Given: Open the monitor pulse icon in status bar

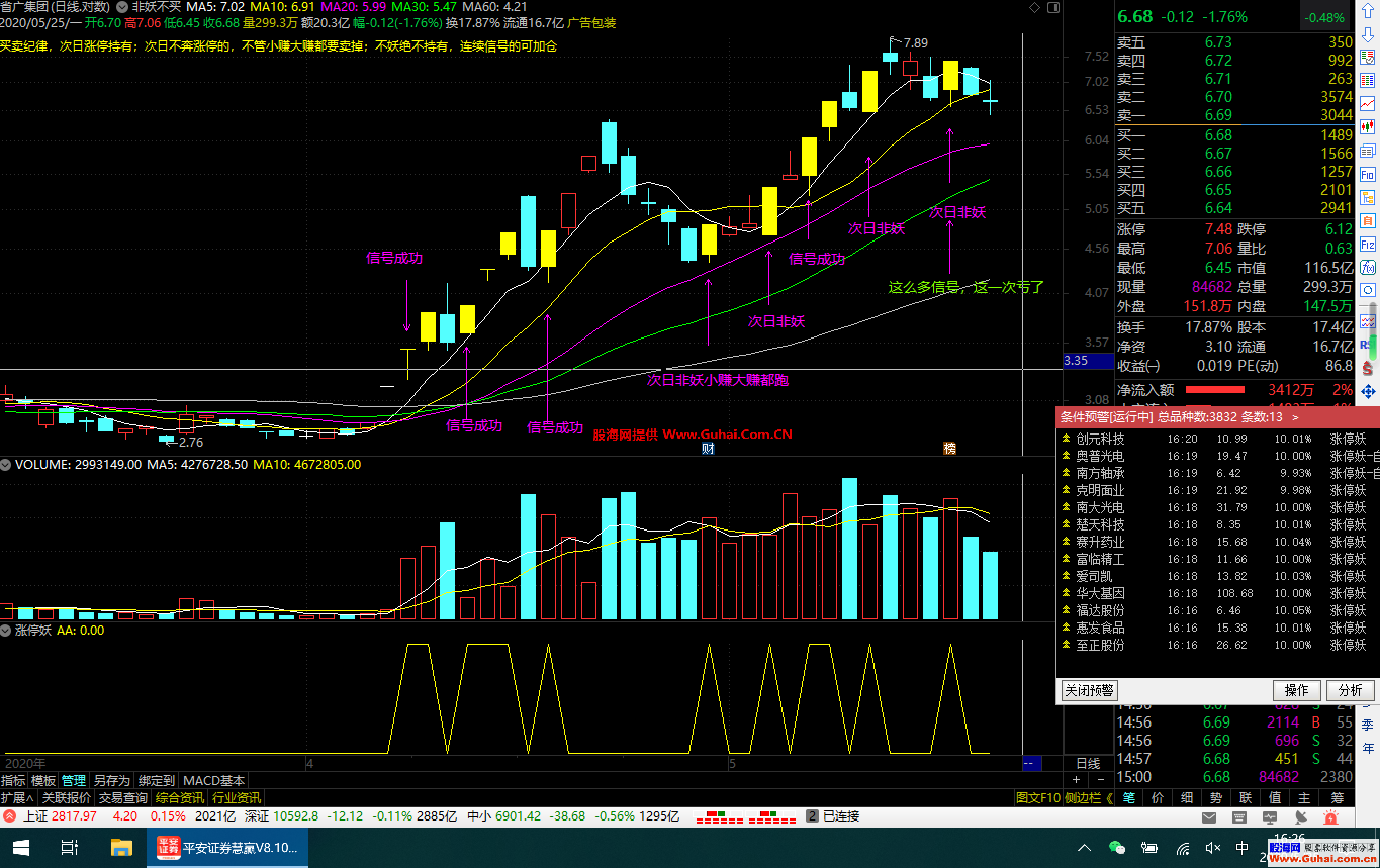Looking at the screenshot, I should pyautogui.click(x=1269, y=817).
